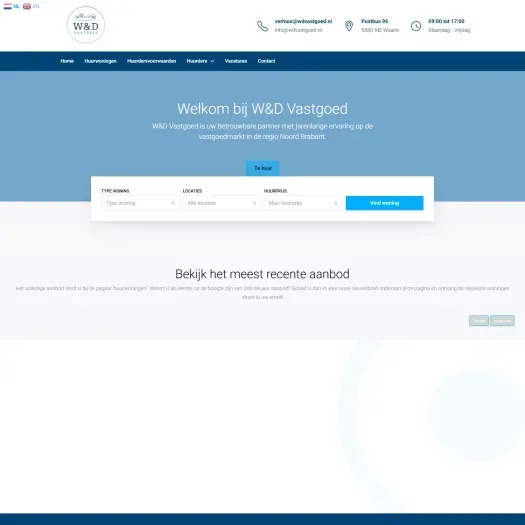Open Huurwoningen menu item

[x=100, y=61]
